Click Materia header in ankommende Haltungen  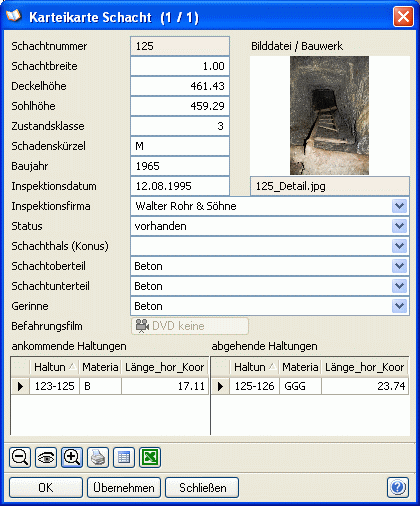tap(100, 367)
